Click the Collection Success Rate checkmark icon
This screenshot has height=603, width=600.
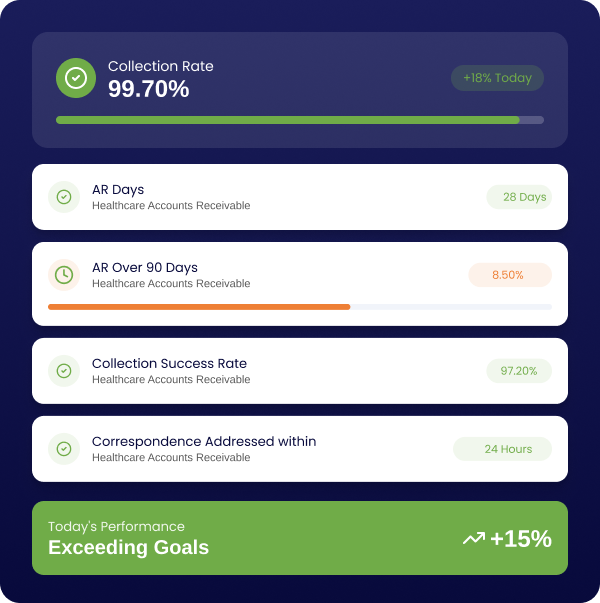click(64, 371)
